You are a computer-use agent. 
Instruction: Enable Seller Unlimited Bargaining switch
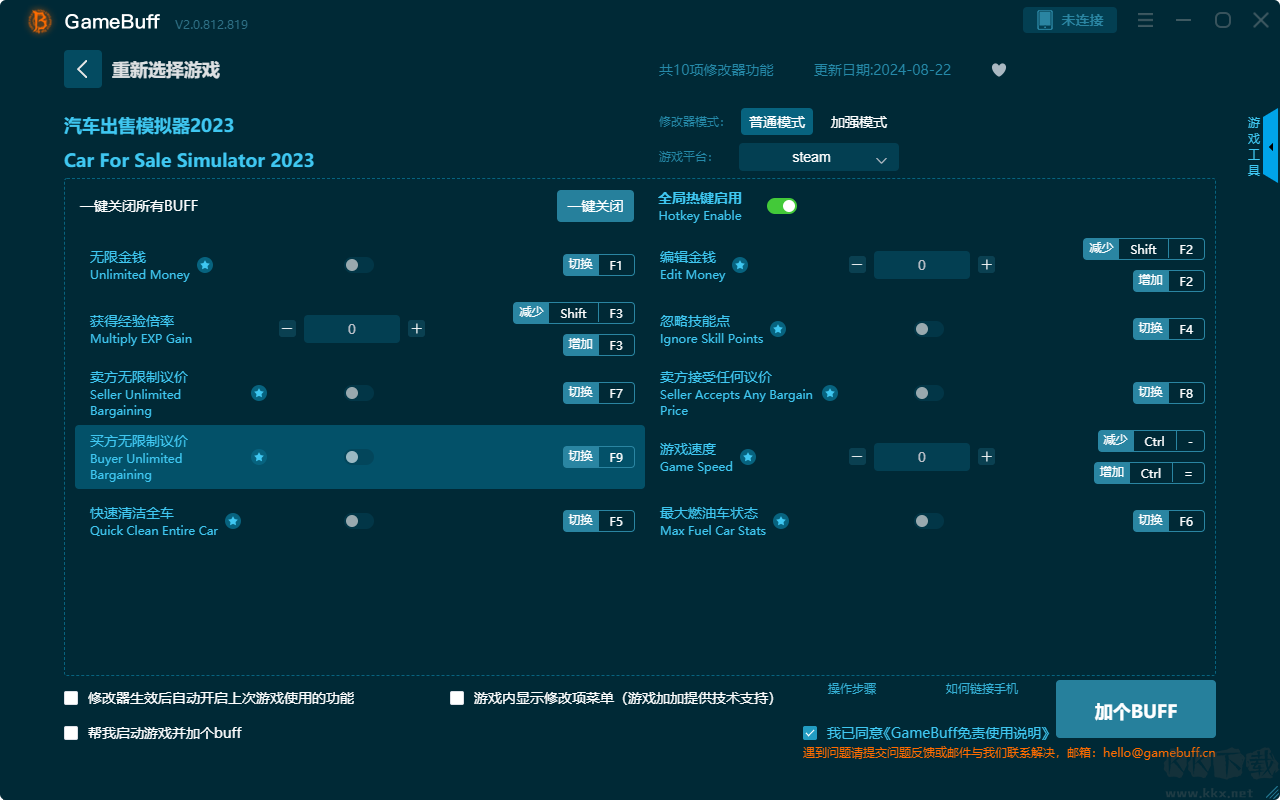pos(358,393)
